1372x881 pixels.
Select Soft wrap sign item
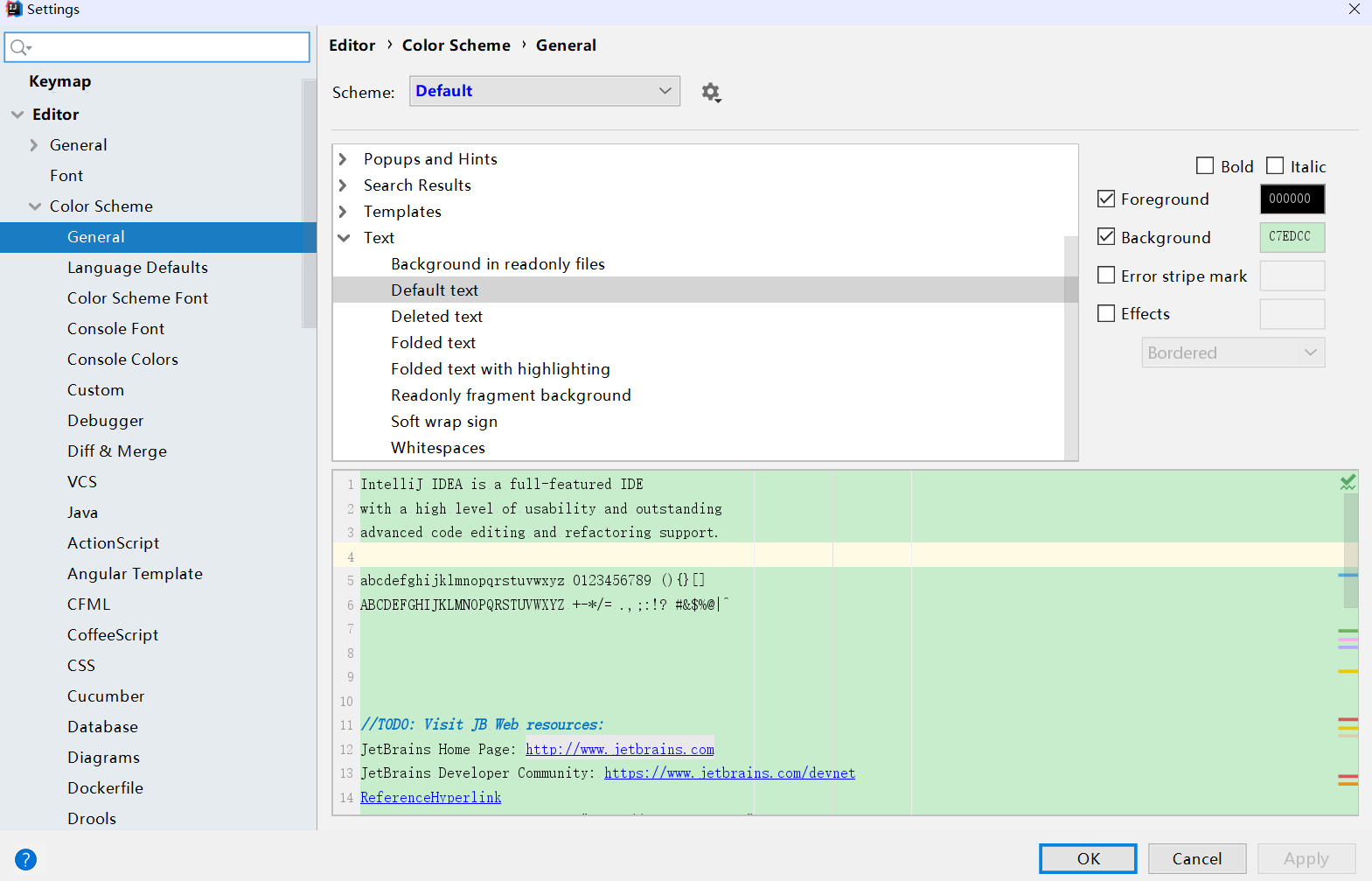[444, 422]
